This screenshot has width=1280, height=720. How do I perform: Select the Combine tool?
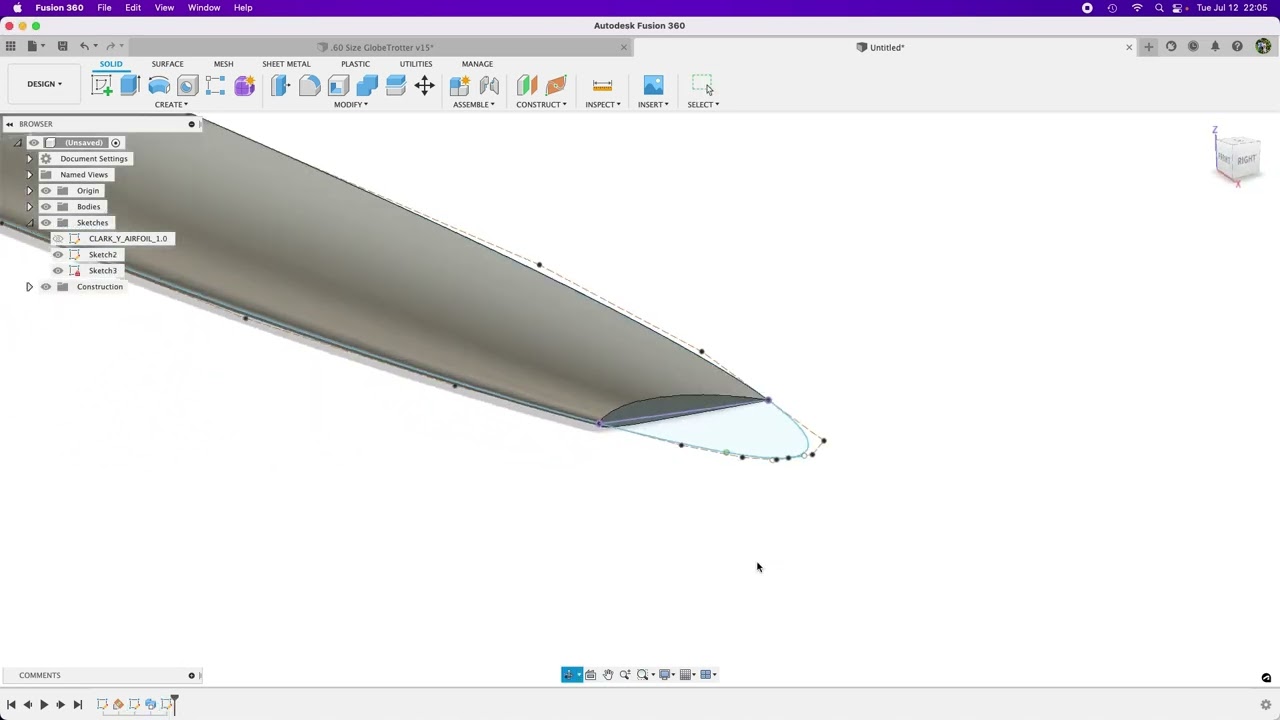[367, 86]
